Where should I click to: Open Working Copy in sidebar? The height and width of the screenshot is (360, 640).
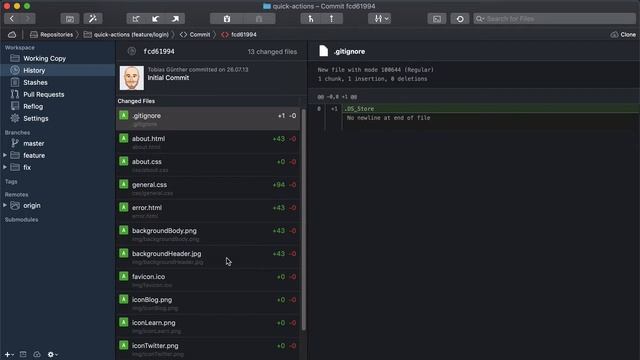pos(58,58)
